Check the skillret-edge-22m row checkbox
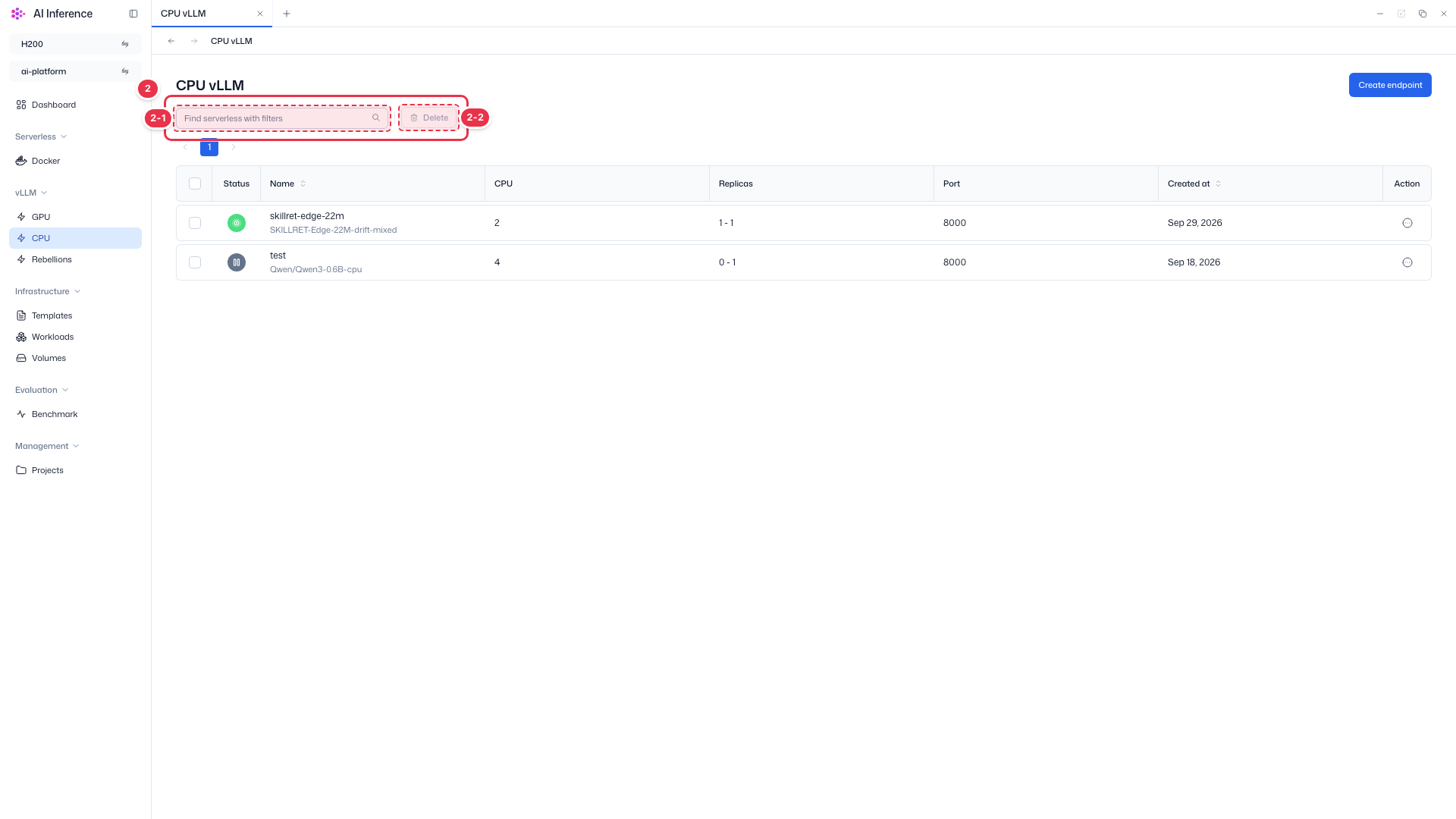Screen dimensions: 1456x819 pyautogui.click(x=195, y=223)
